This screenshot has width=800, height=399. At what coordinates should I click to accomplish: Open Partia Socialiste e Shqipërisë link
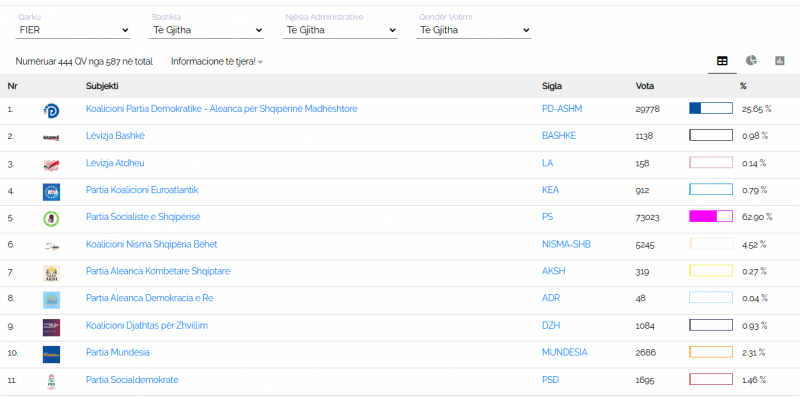pos(143,217)
